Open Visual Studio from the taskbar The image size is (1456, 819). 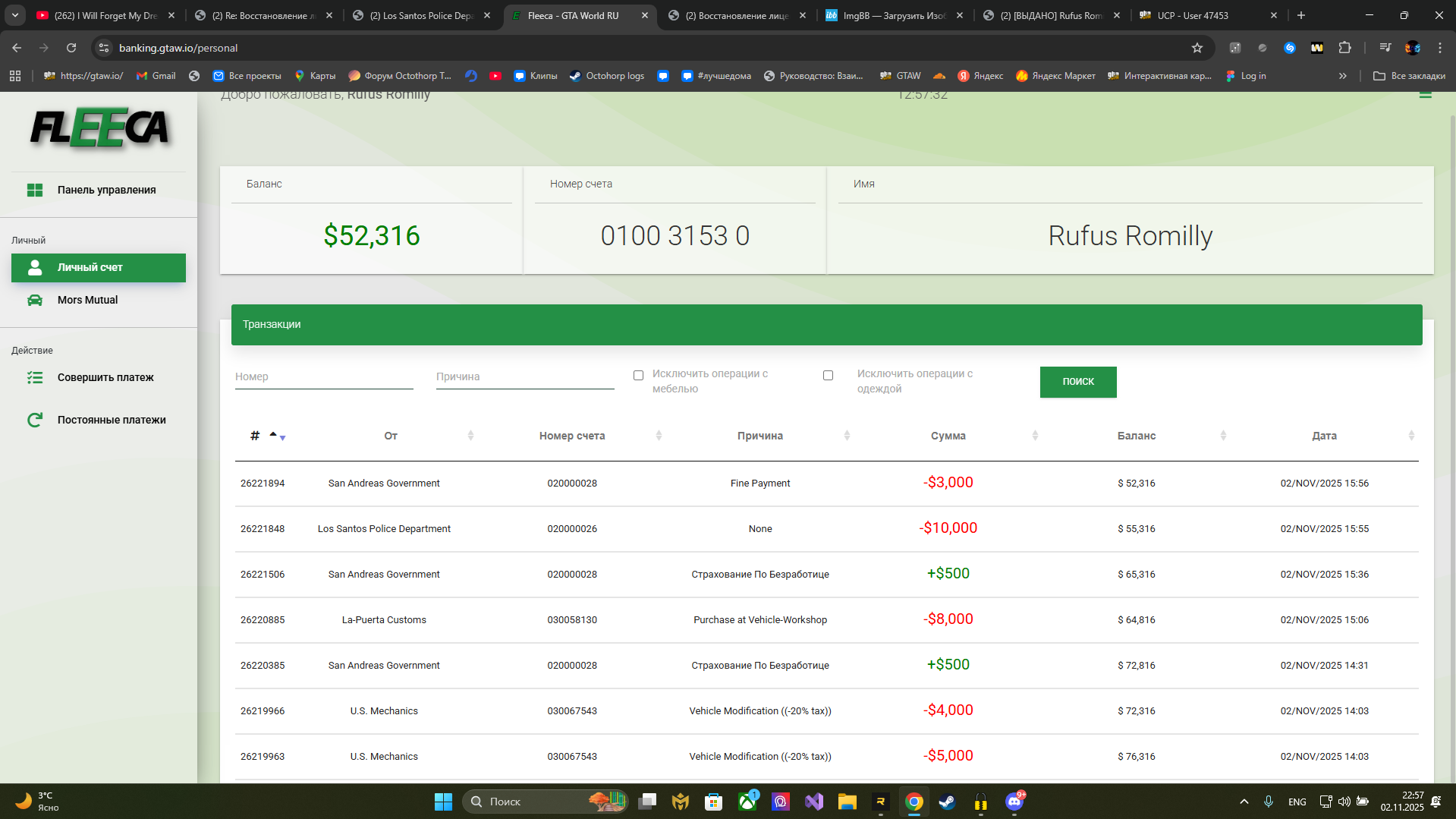814,802
